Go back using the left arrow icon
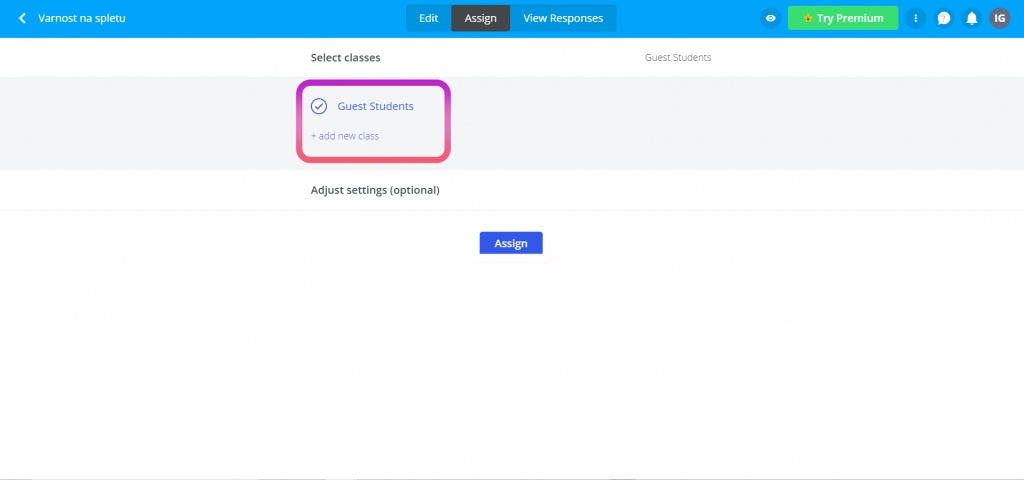Screen dimensions: 1024x480 (x=22, y=18)
